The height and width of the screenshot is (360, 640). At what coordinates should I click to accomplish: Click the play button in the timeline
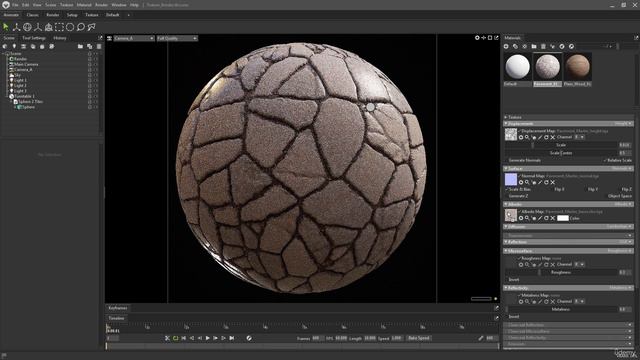(208, 338)
